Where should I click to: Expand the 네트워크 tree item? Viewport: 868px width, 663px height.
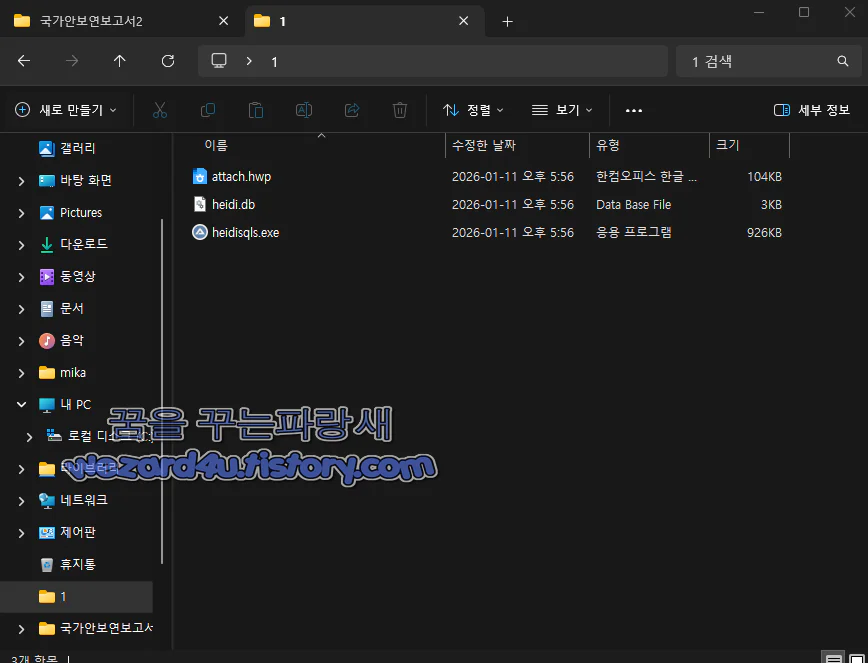(19, 500)
